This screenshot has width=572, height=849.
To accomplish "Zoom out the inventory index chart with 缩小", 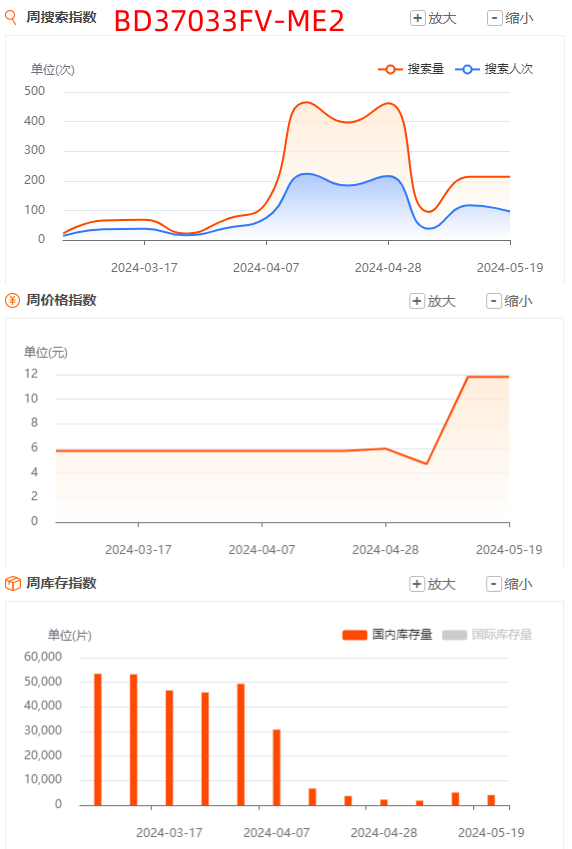I will click(510, 584).
